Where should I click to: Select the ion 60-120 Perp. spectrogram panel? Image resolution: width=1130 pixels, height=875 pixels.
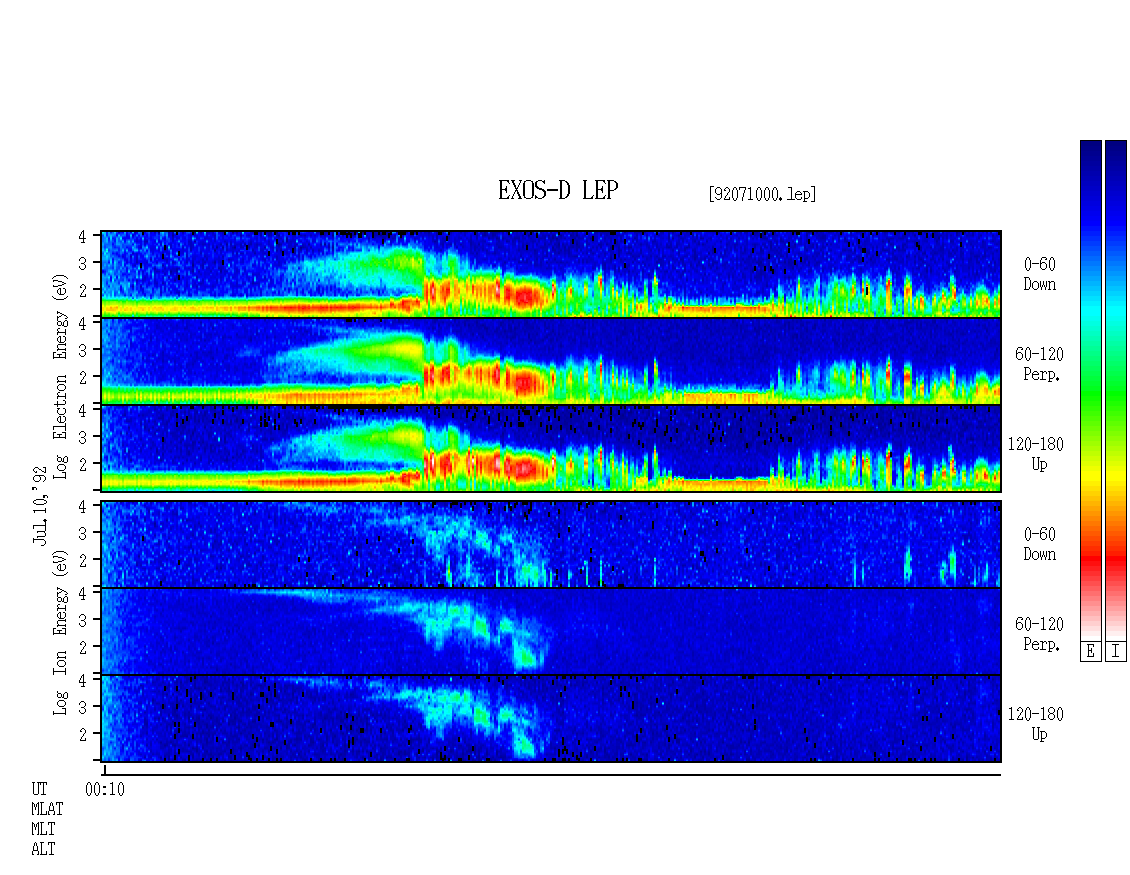coord(551,631)
